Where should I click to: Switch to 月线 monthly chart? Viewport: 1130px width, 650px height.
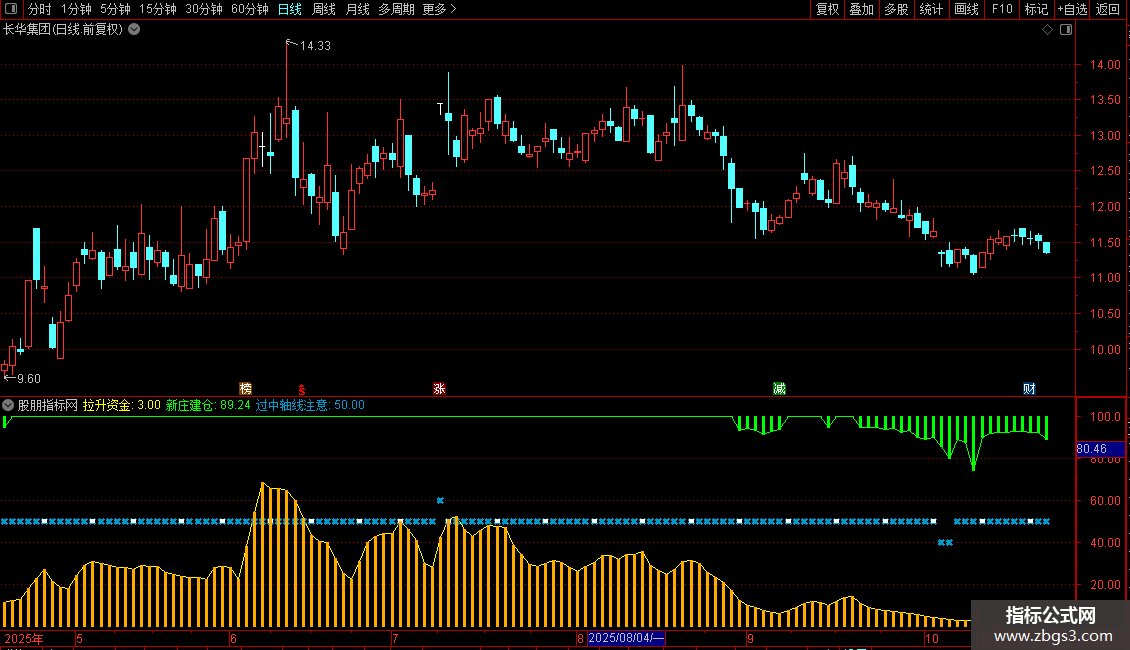tap(357, 9)
